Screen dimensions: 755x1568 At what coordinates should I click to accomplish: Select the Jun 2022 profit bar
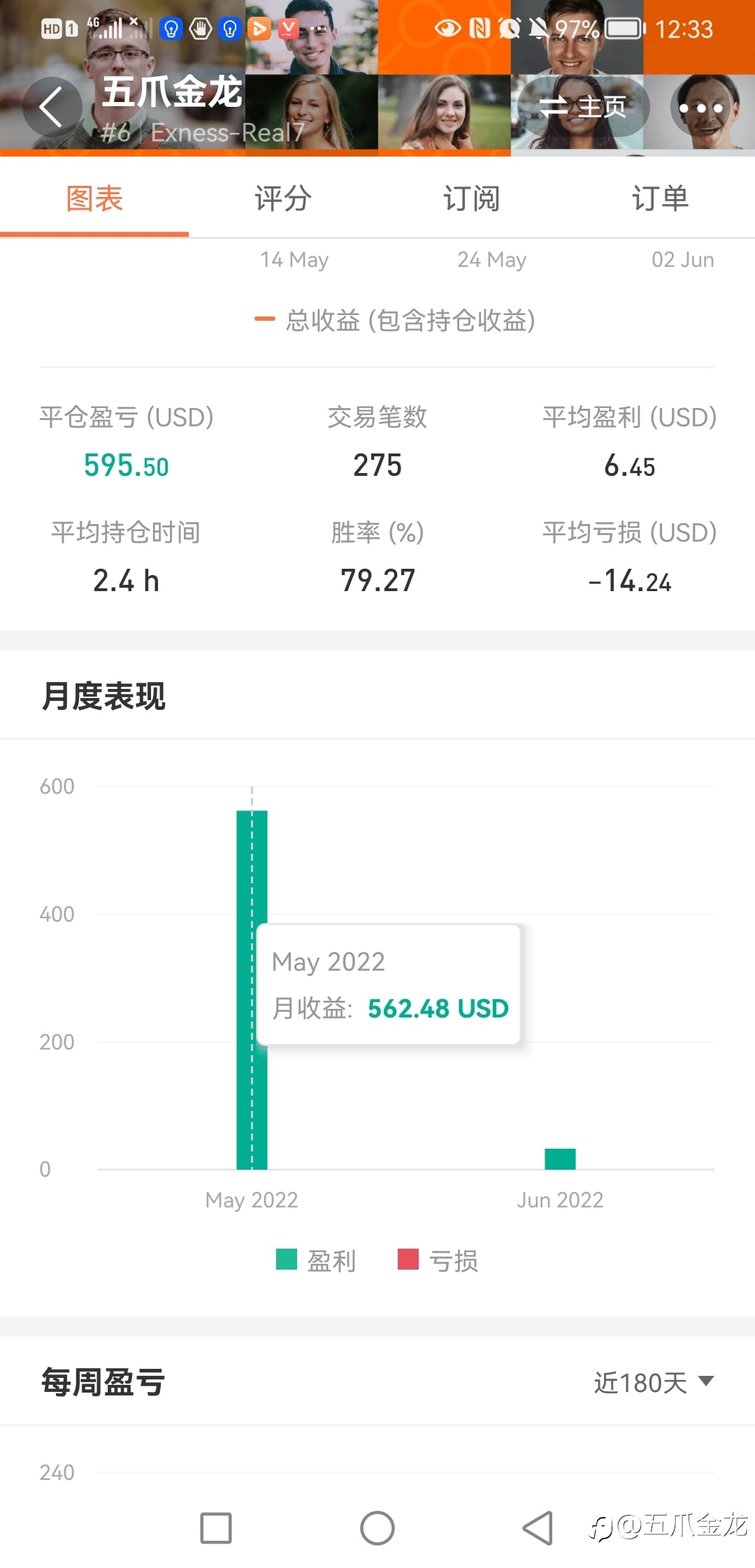coord(560,1159)
